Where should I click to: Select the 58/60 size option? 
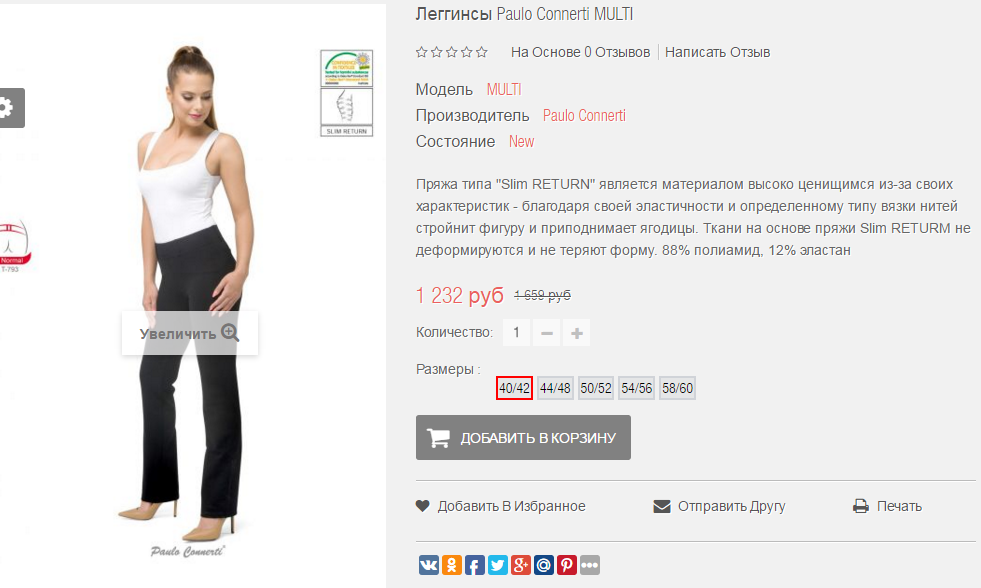coord(678,388)
